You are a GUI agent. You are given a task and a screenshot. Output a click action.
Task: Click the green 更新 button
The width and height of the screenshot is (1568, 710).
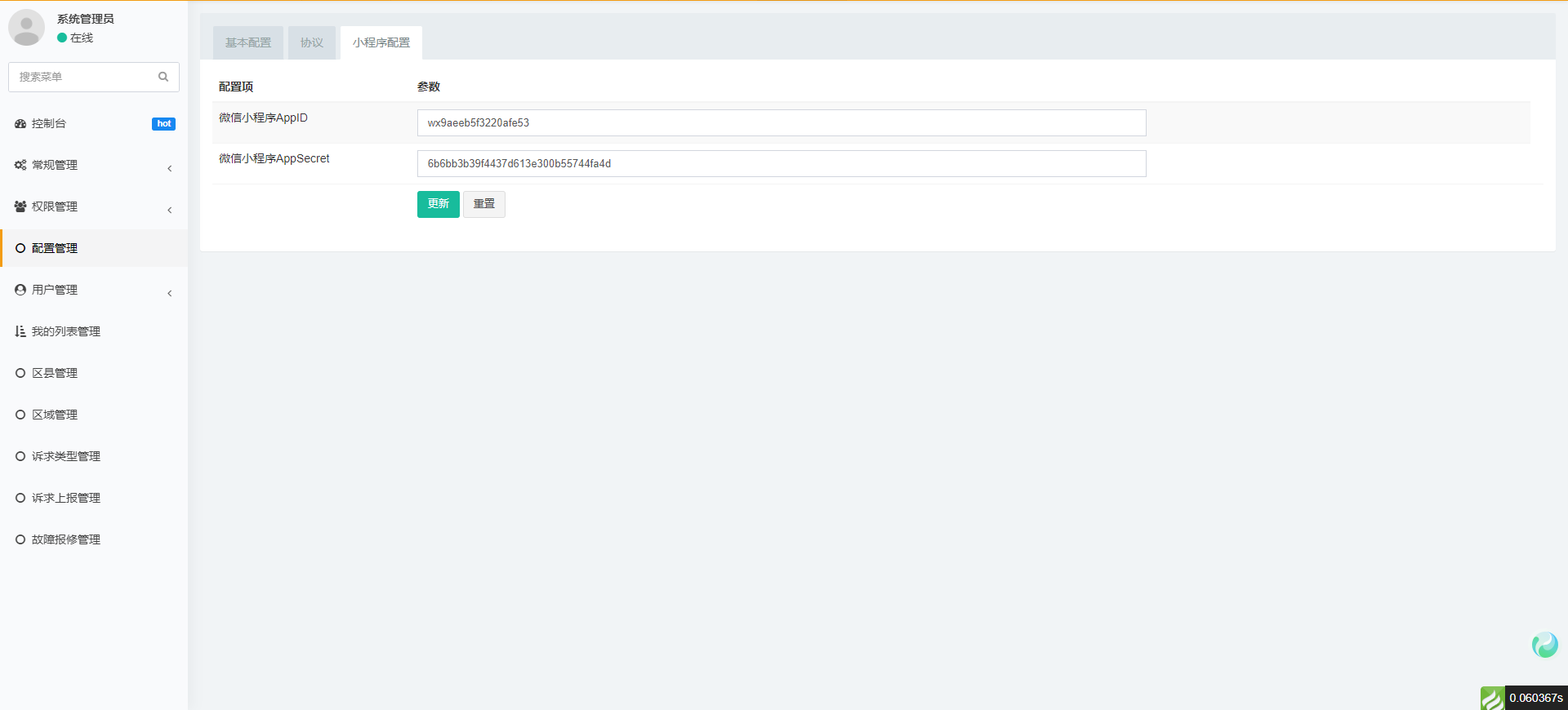(438, 204)
